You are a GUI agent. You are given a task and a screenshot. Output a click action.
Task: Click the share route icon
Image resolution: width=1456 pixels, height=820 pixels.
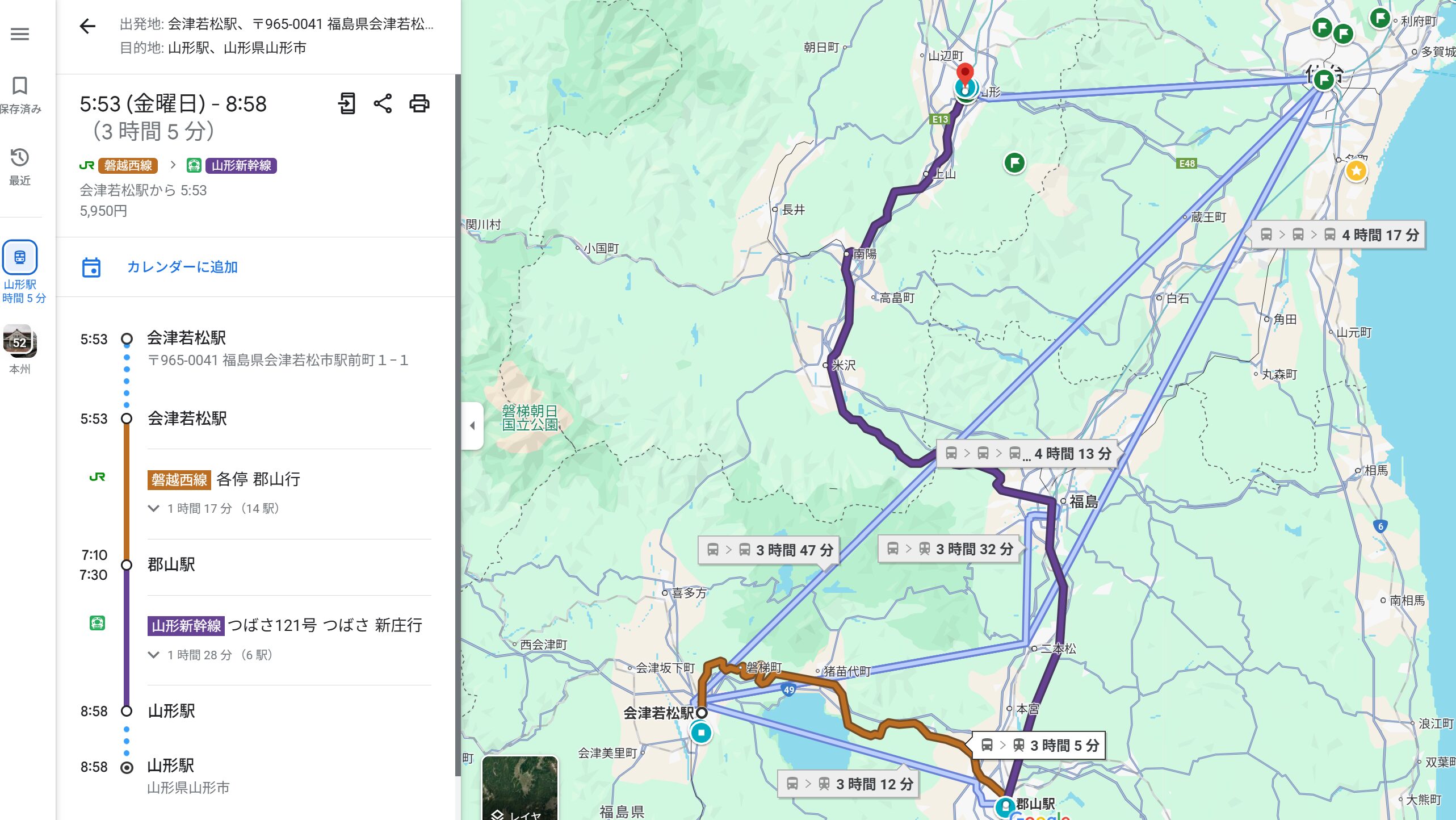pos(383,103)
